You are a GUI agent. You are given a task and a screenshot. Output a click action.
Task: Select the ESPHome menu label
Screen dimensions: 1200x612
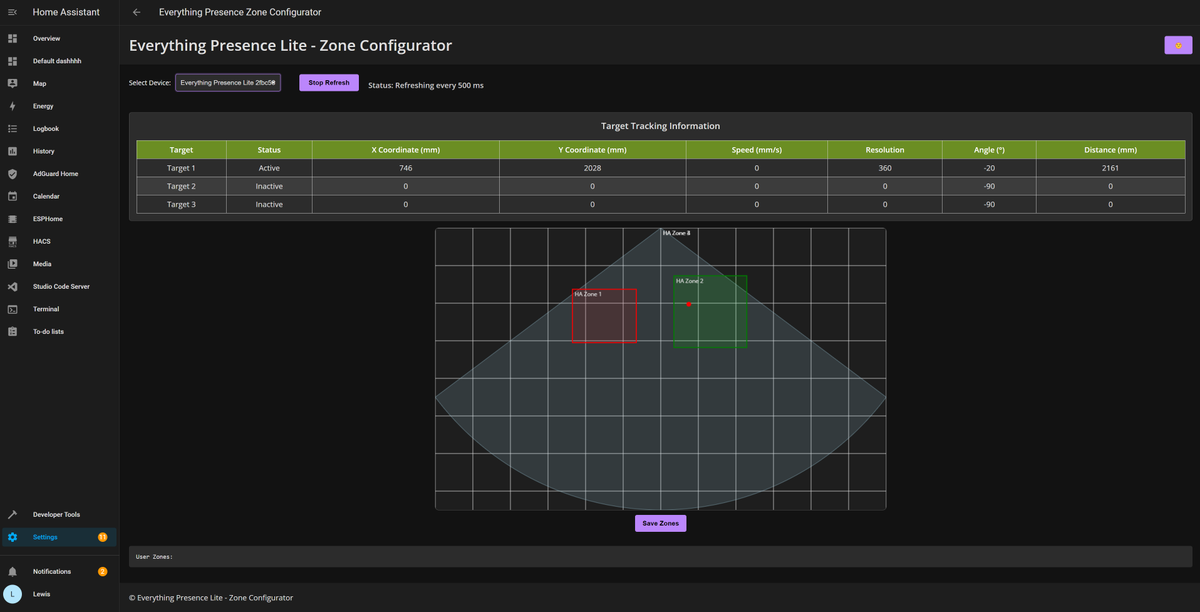[x=48, y=219]
